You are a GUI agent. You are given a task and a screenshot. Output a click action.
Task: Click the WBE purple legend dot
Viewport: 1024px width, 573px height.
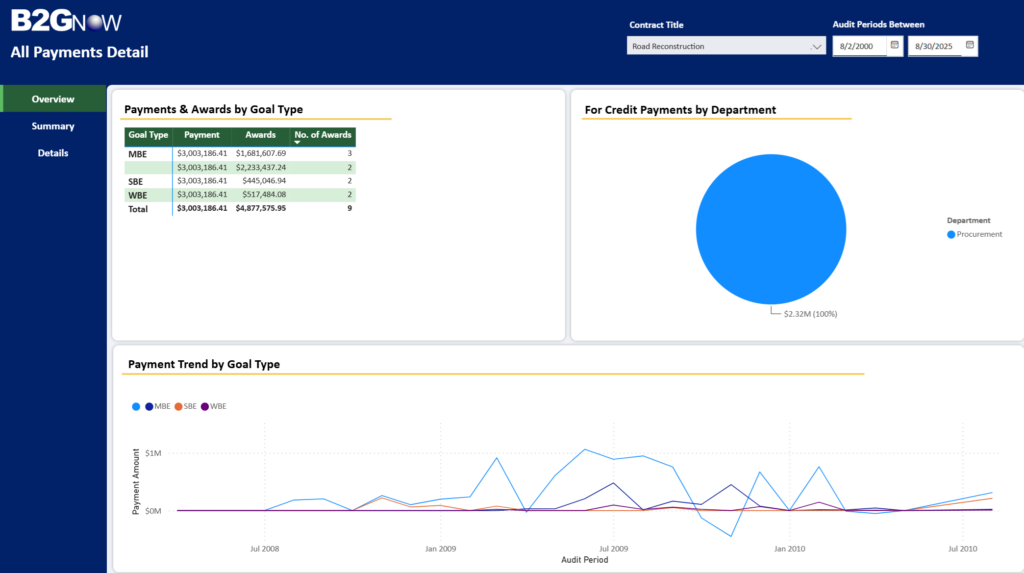tap(205, 406)
